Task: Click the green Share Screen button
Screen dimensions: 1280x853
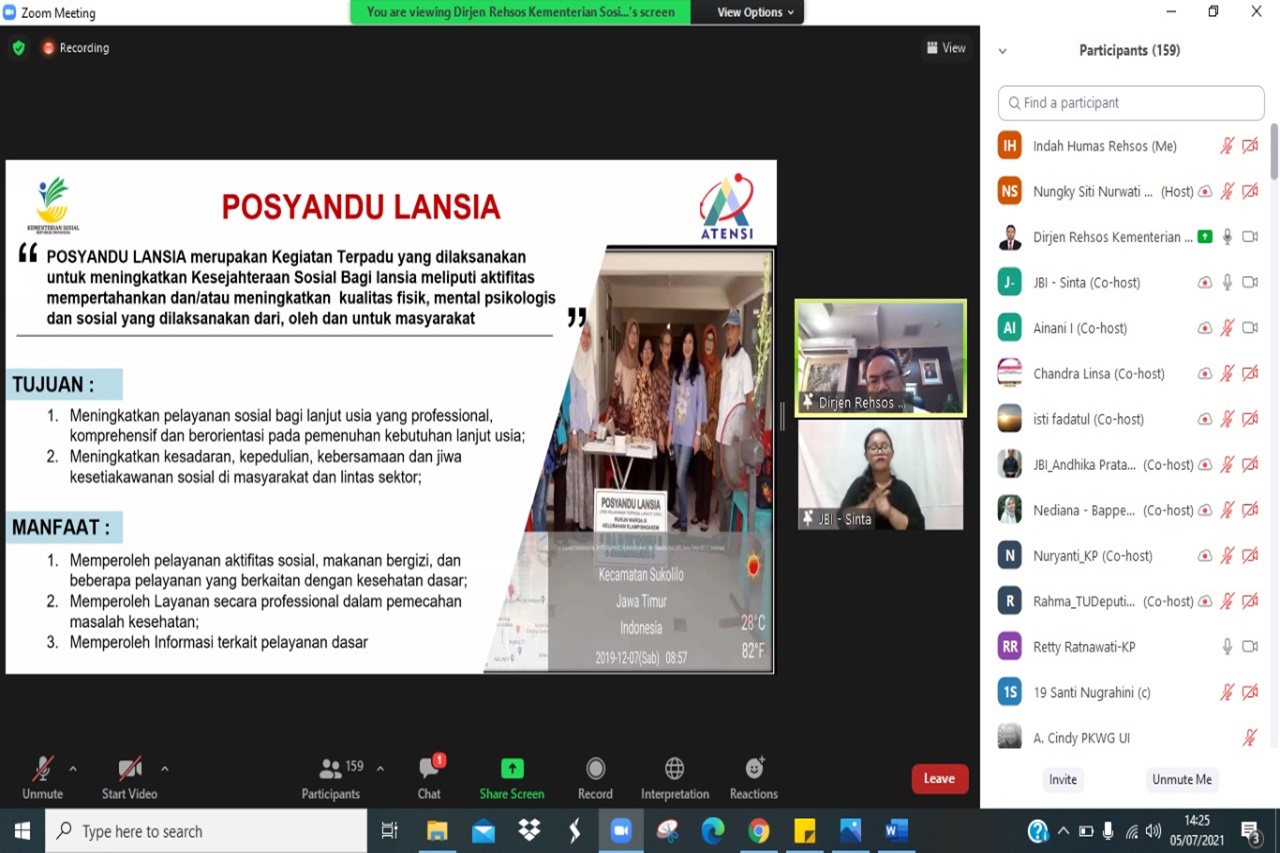Action: pos(512,778)
